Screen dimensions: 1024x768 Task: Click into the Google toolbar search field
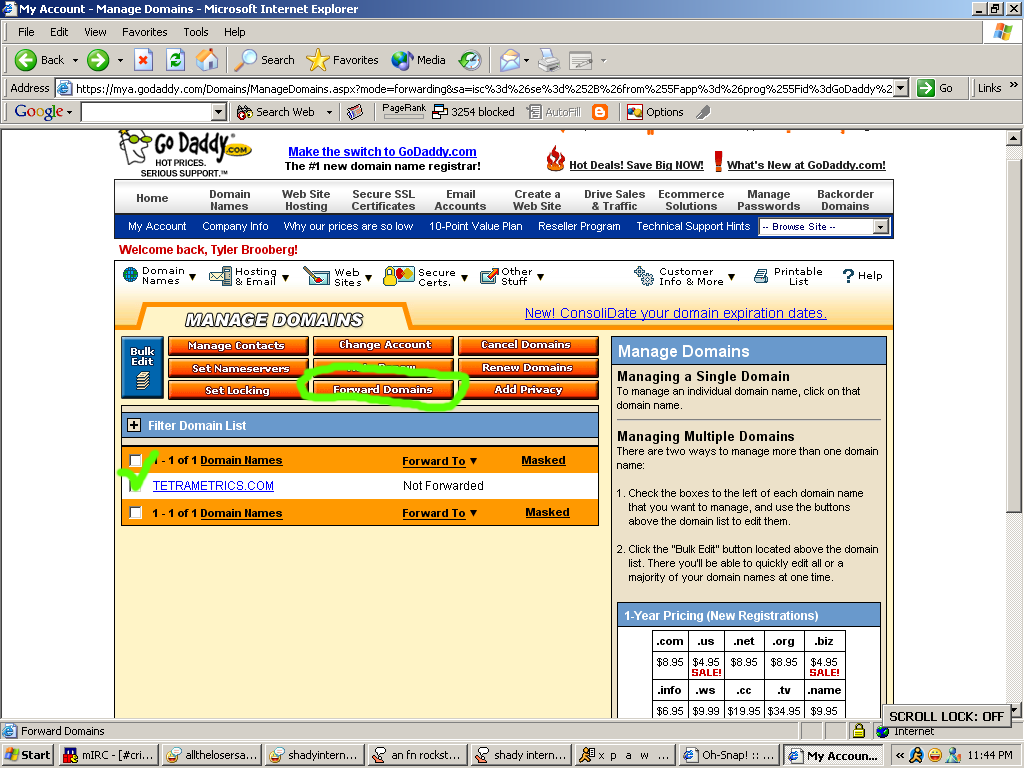(147, 112)
